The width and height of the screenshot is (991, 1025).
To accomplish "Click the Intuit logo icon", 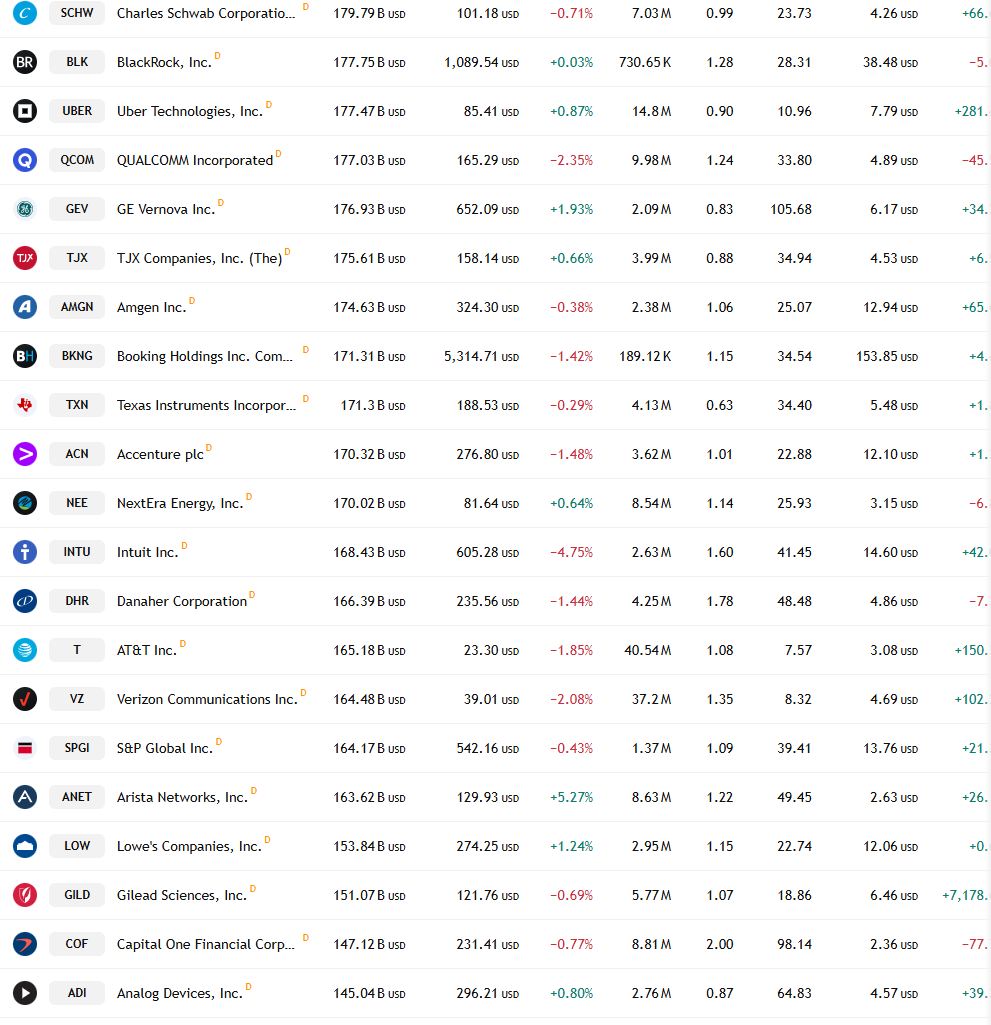I will point(25,552).
